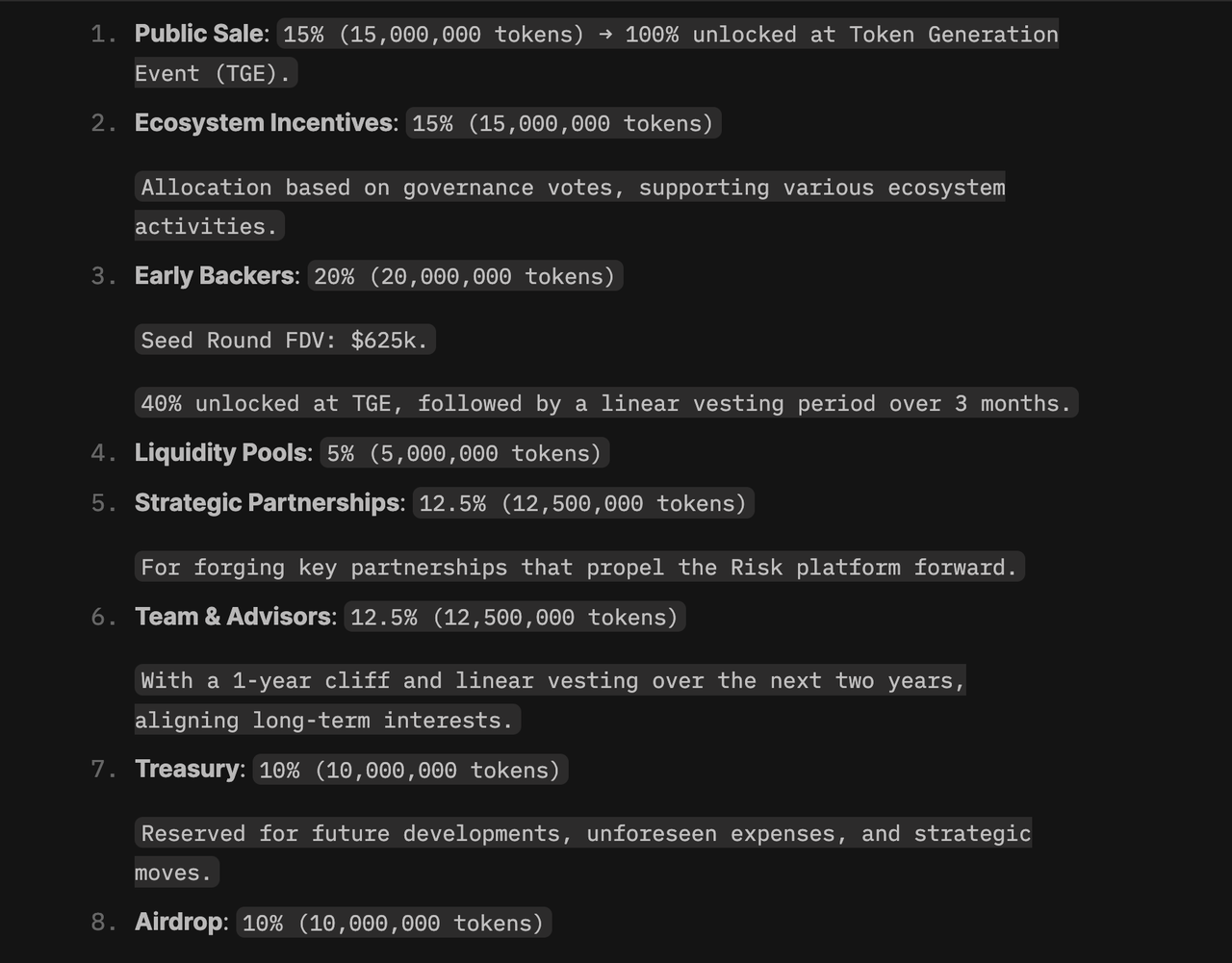
Task: Click the Strategic Partnerships heading
Action: coord(268,503)
